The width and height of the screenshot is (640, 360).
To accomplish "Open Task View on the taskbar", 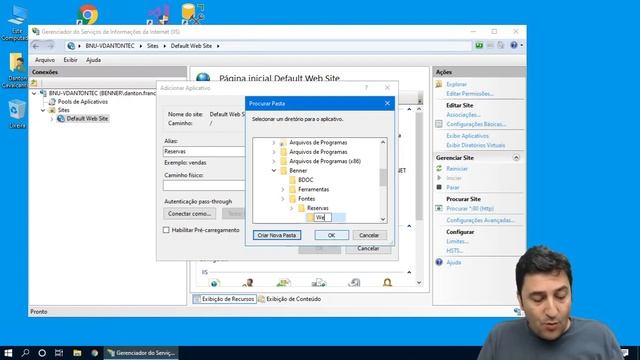I will (59, 353).
